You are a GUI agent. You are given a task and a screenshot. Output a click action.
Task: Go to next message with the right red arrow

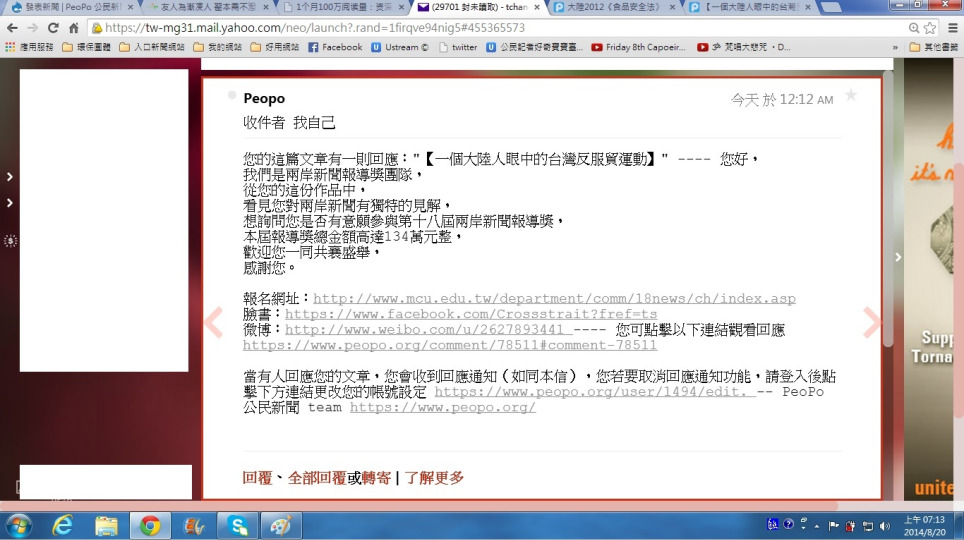click(872, 322)
